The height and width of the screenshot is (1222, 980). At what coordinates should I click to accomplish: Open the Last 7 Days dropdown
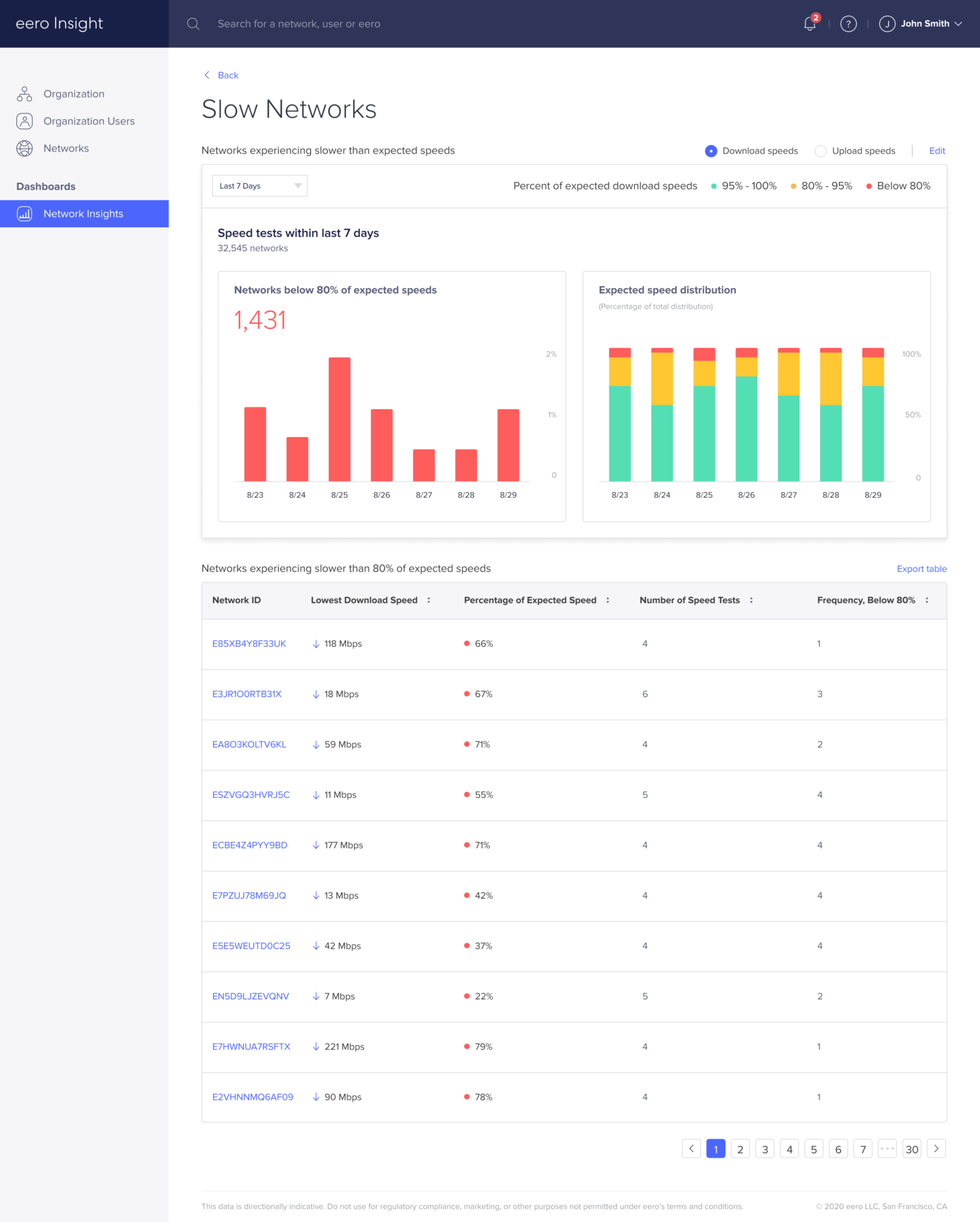(x=259, y=186)
